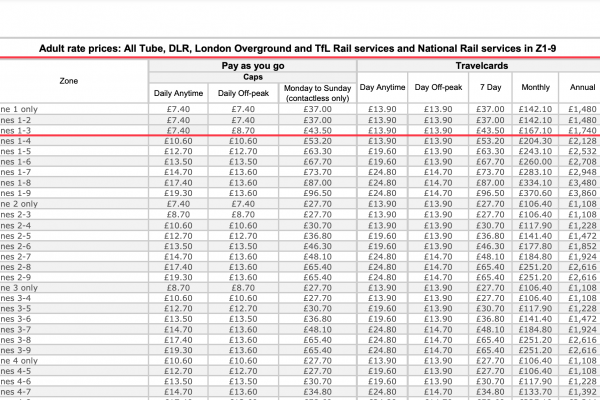
Task: Select the £43.50 weekly cap for Zones 1-3
Action: (x=319, y=131)
